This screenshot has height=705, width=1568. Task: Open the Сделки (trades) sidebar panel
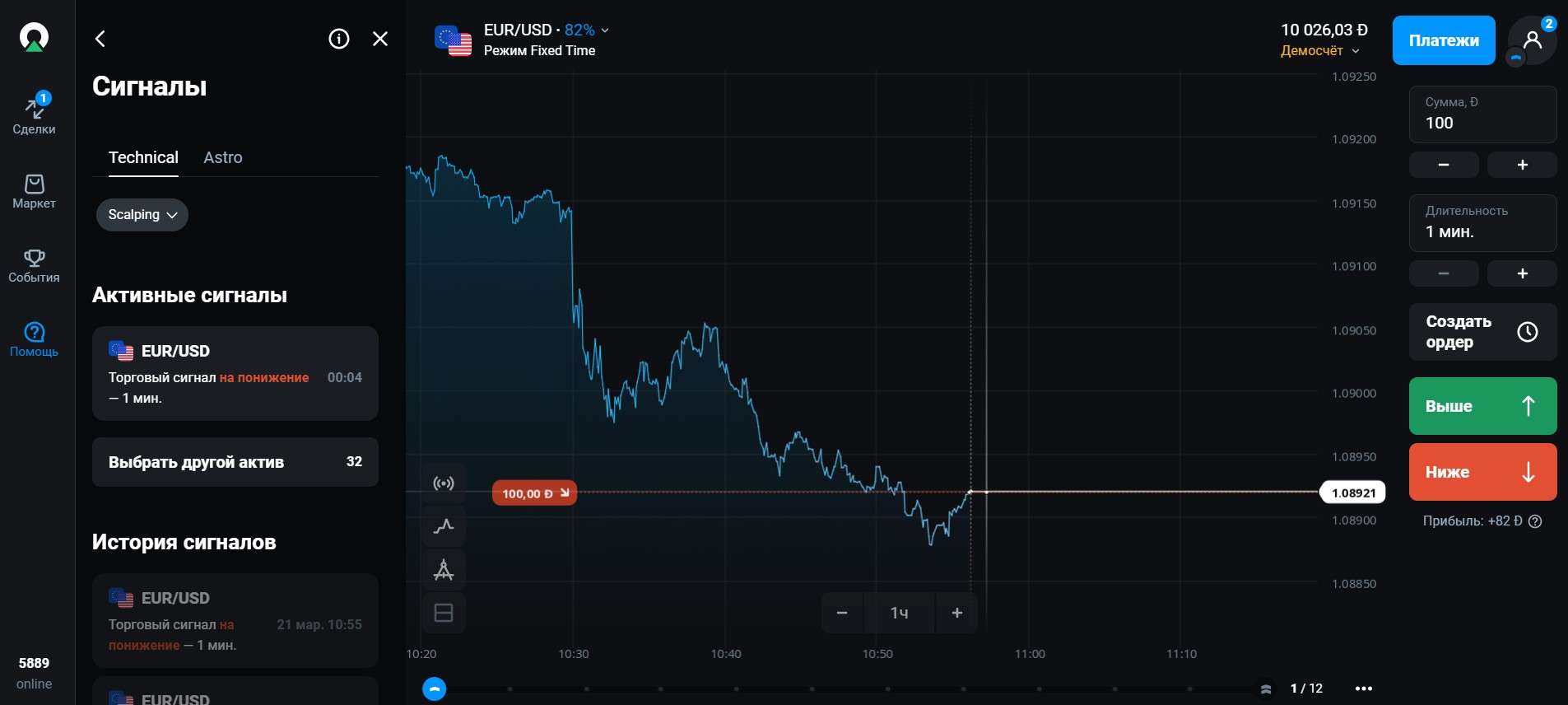pyautogui.click(x=34, y=114)
